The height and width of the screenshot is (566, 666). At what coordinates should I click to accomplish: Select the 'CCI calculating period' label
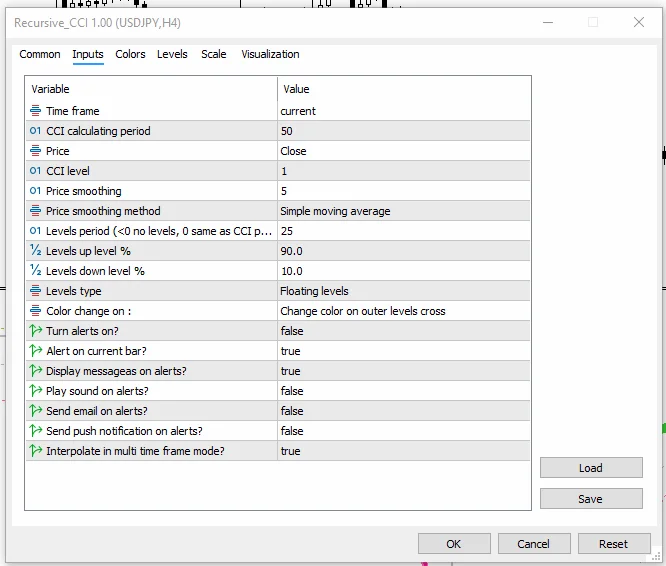(x=98, y=131)
